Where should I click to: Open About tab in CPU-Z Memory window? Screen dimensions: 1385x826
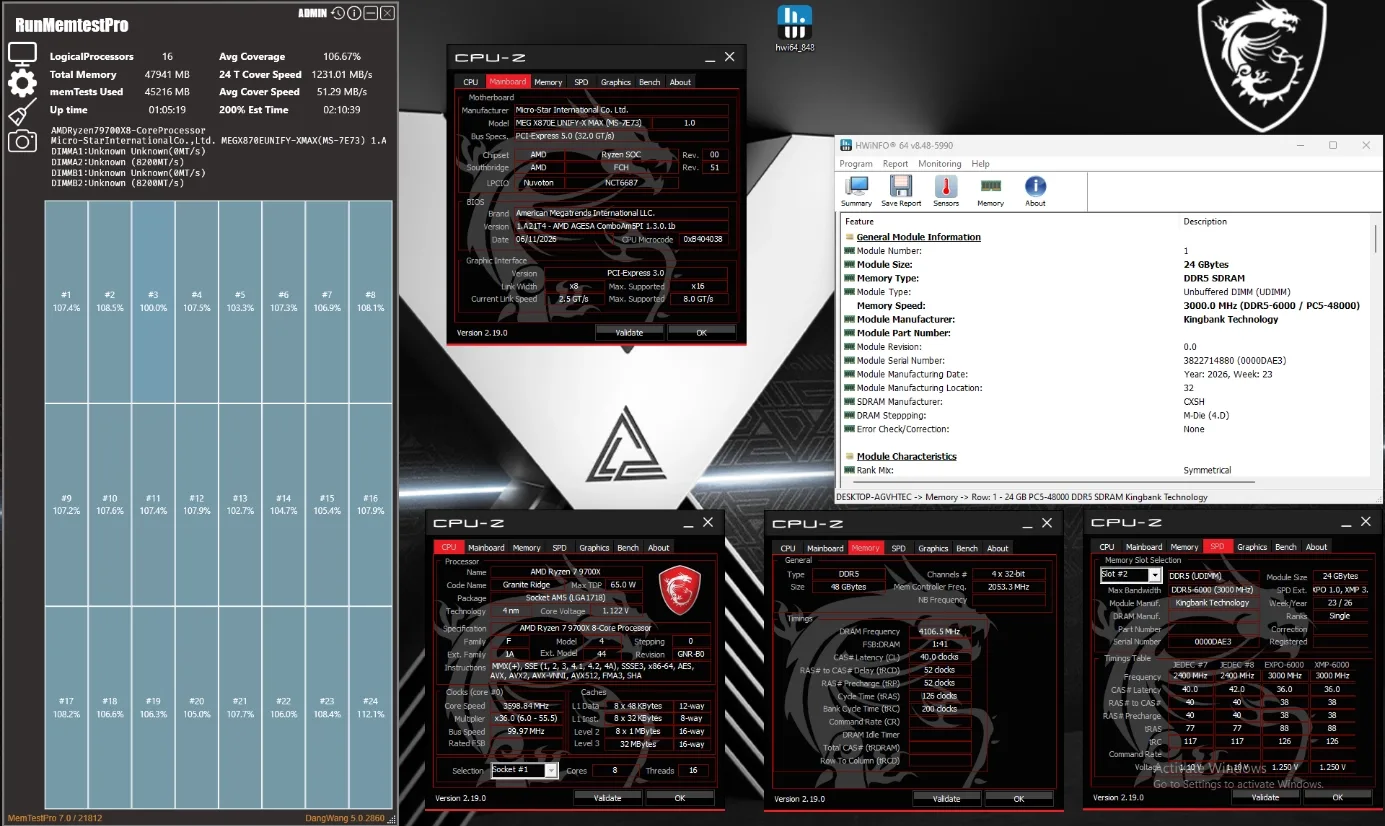(998, 548)
